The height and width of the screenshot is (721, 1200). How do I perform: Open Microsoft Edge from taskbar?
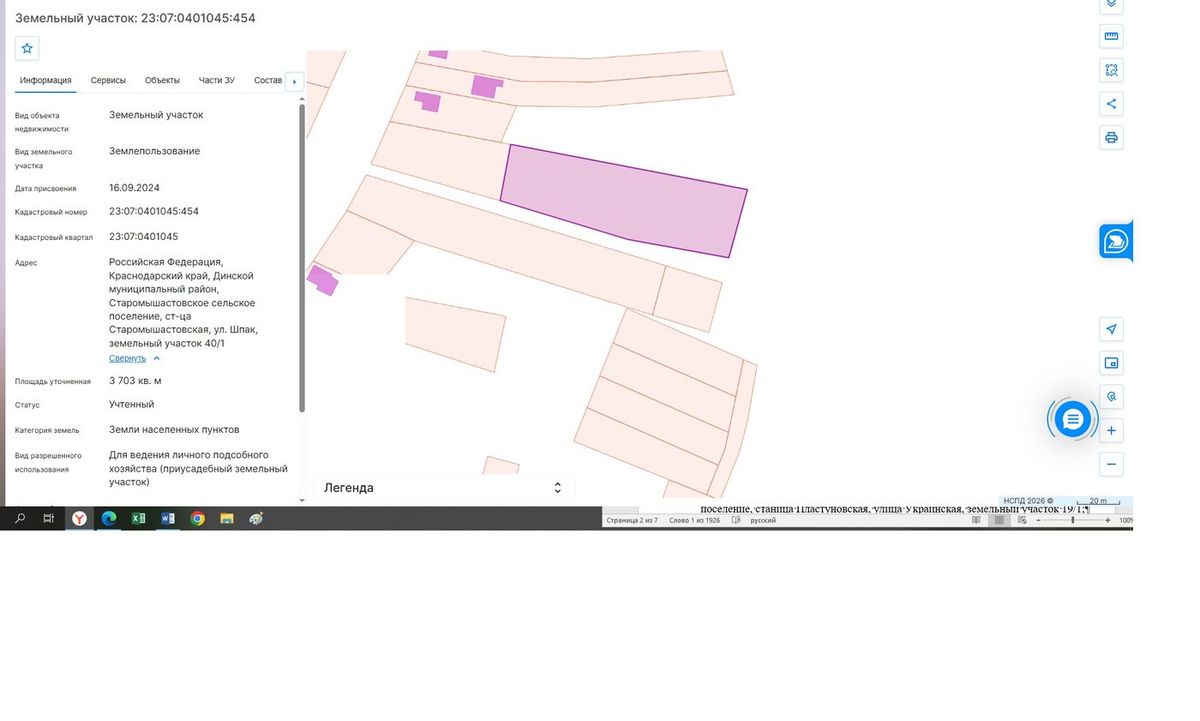tap(109, 518)
